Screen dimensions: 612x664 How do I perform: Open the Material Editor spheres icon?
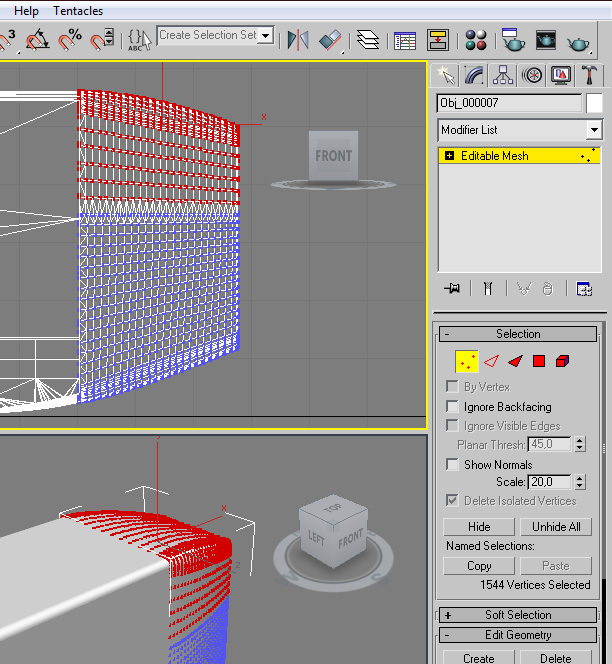click(x=476, y=41)
